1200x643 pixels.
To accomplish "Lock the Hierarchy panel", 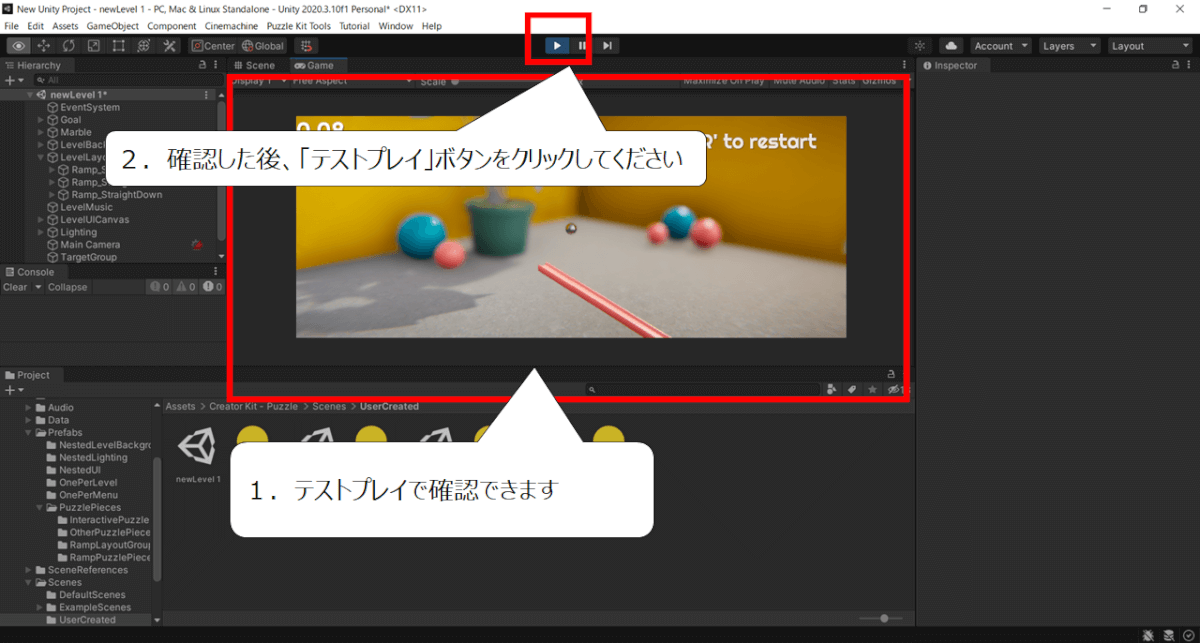I will [202, 65].
